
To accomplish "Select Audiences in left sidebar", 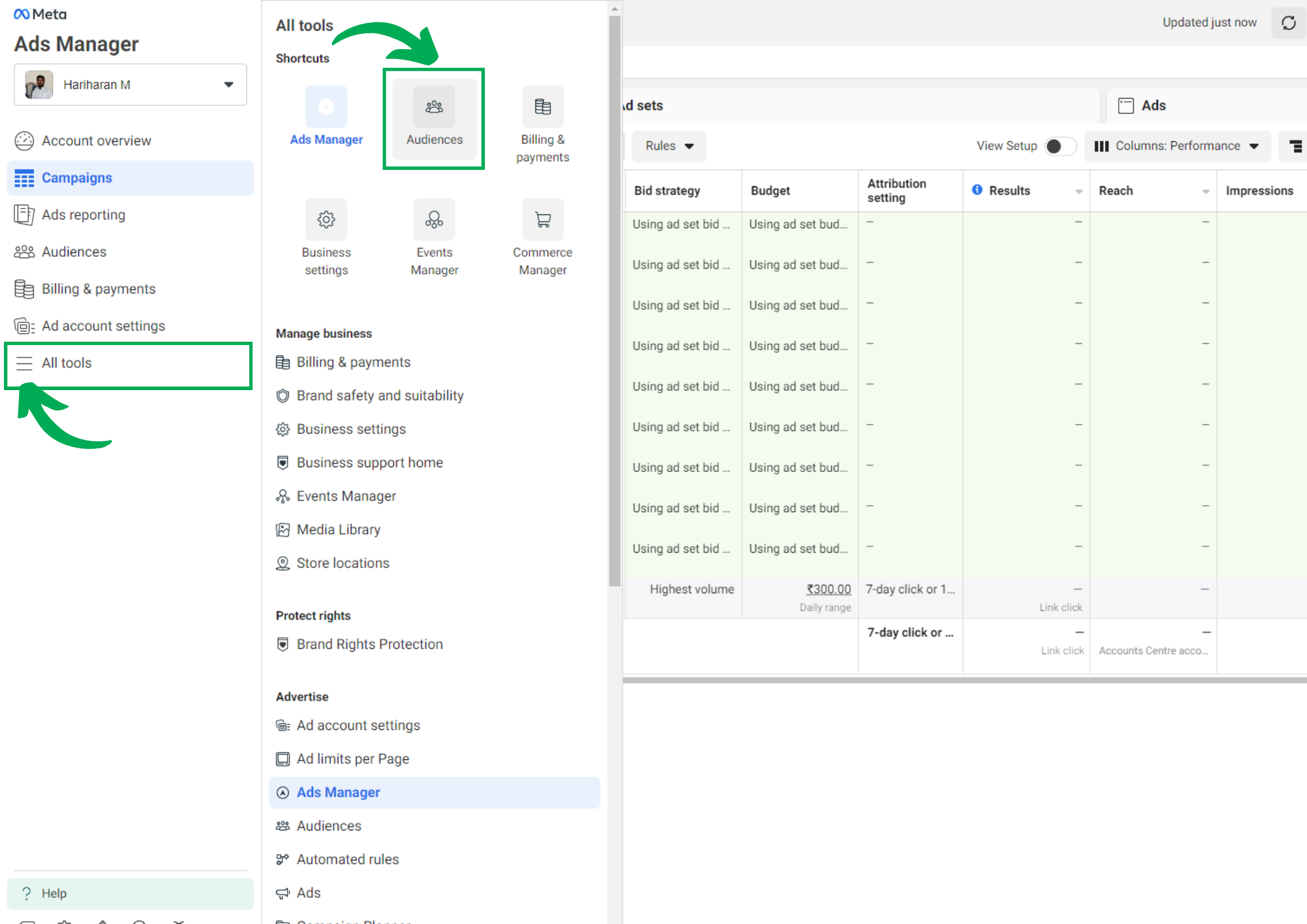I will point(130,252).
